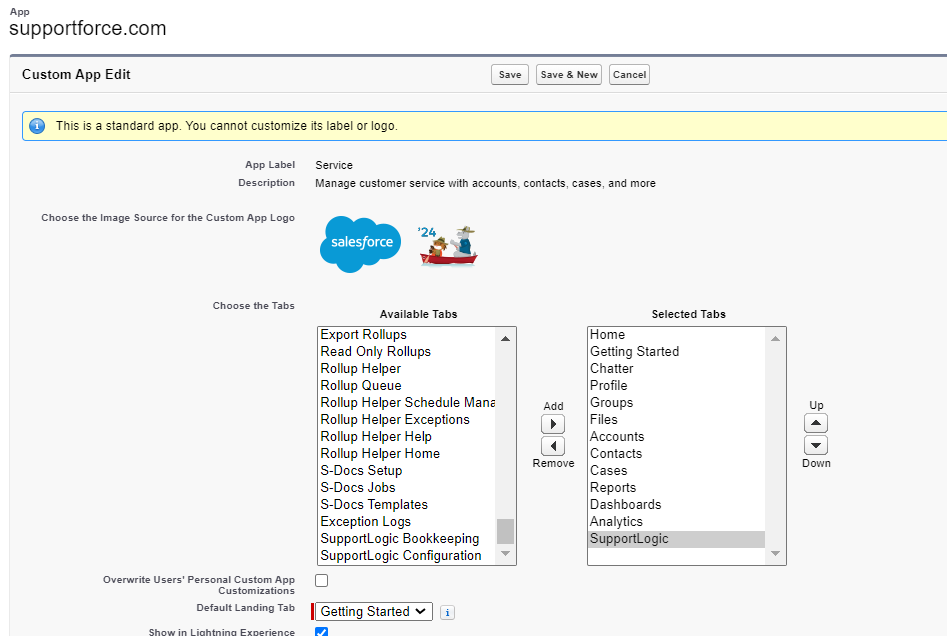
Task: Select Rollup Queue in Available Tabs
Action: [406, 385]
